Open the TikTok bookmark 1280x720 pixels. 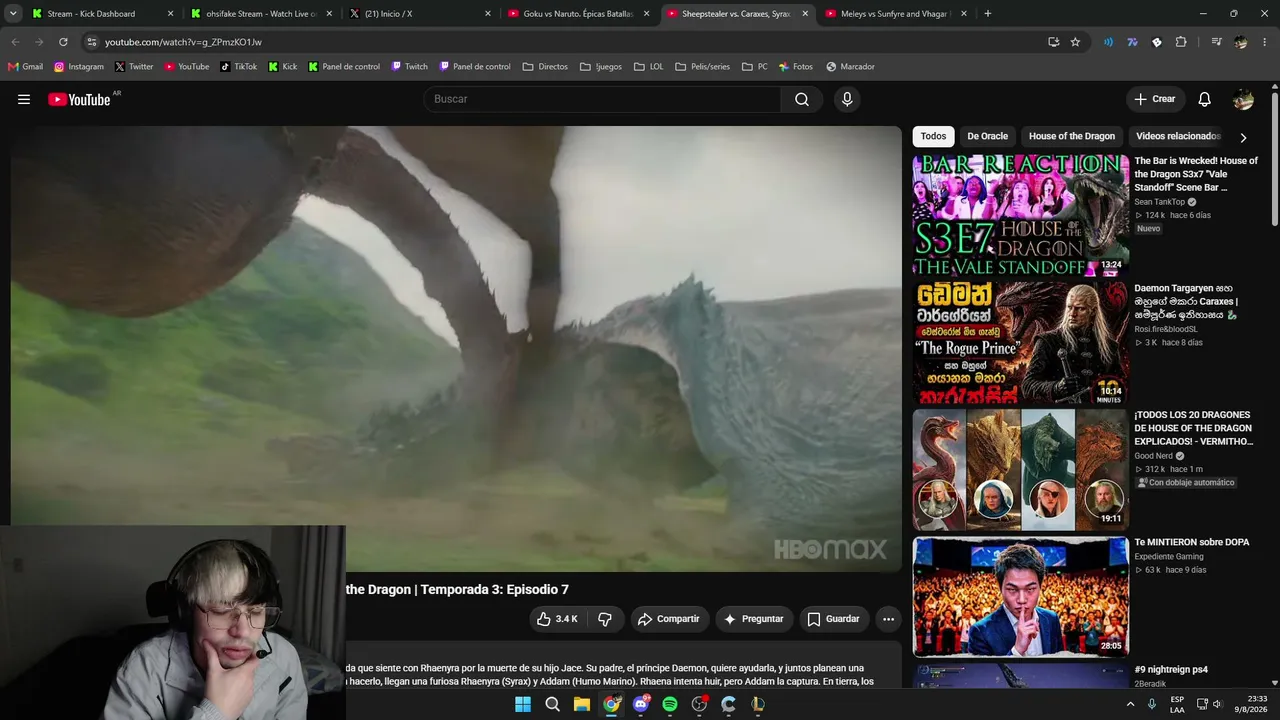click(x=239, y=67)
